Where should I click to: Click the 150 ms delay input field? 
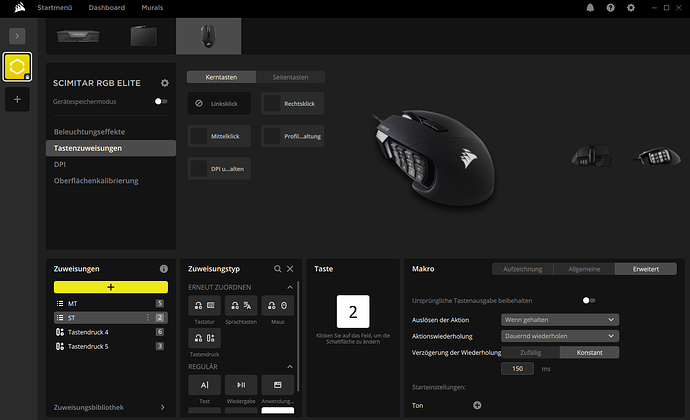518,368
